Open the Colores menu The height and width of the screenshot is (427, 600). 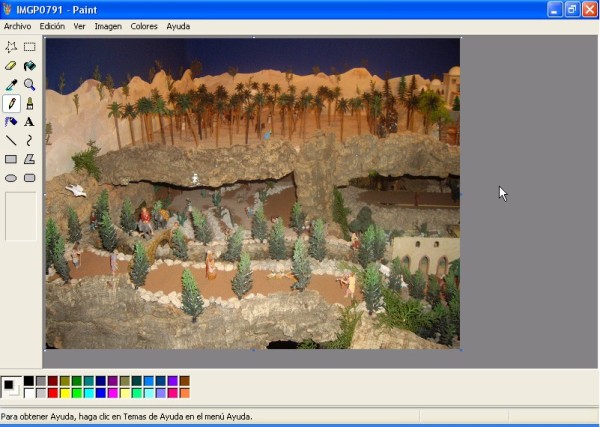144,26
